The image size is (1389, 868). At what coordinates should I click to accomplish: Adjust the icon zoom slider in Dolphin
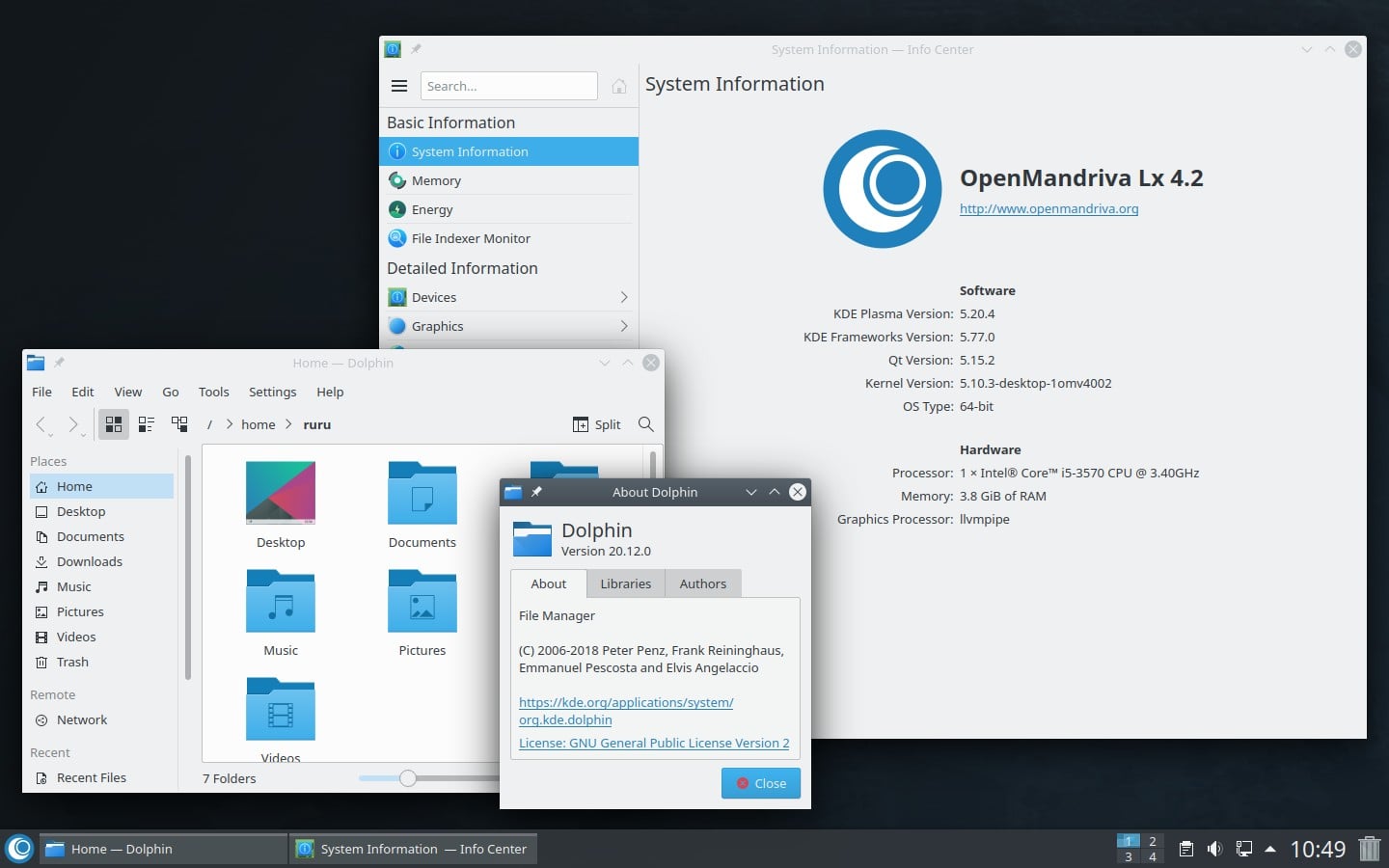[407, 778]
